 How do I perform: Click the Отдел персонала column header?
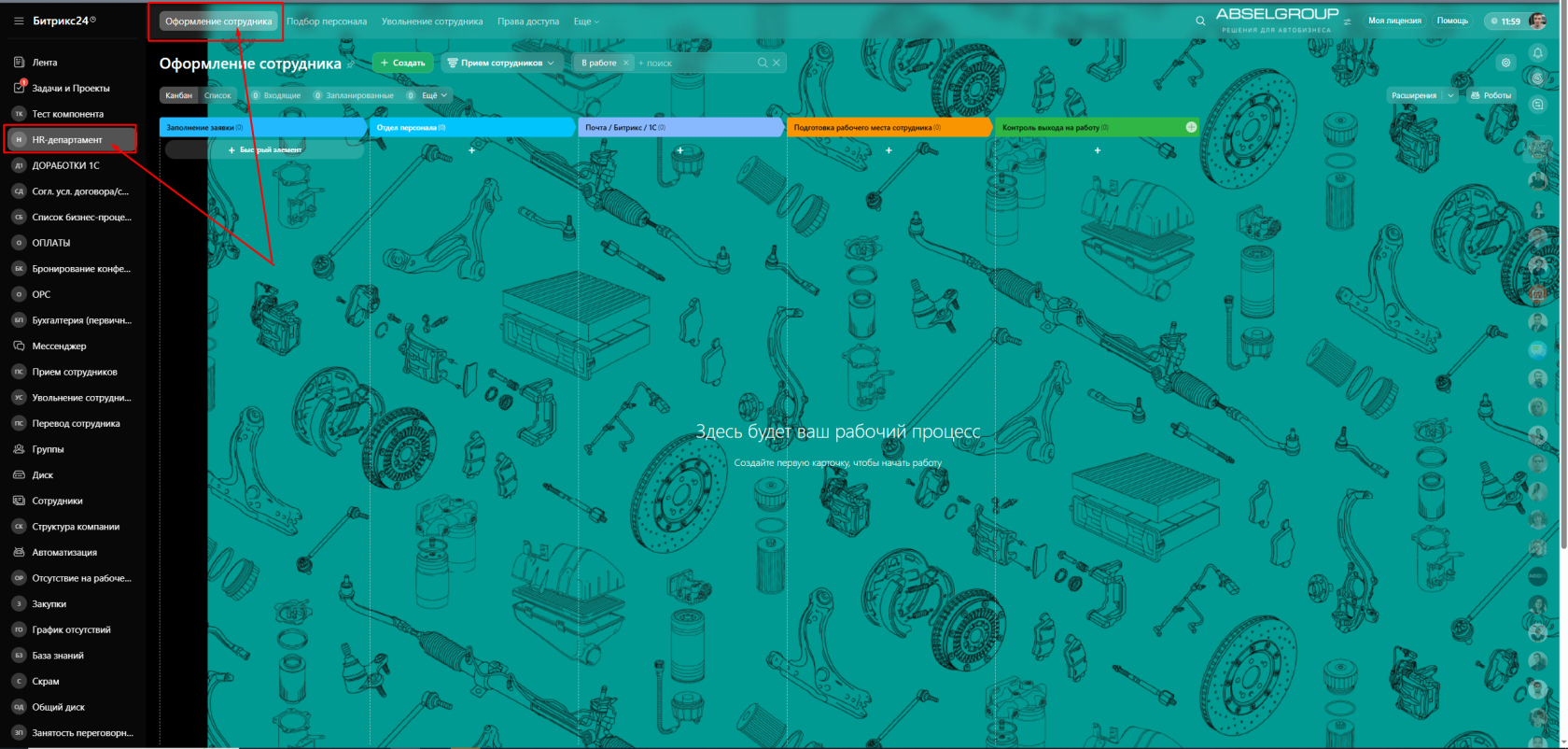[x=472, y=127]
